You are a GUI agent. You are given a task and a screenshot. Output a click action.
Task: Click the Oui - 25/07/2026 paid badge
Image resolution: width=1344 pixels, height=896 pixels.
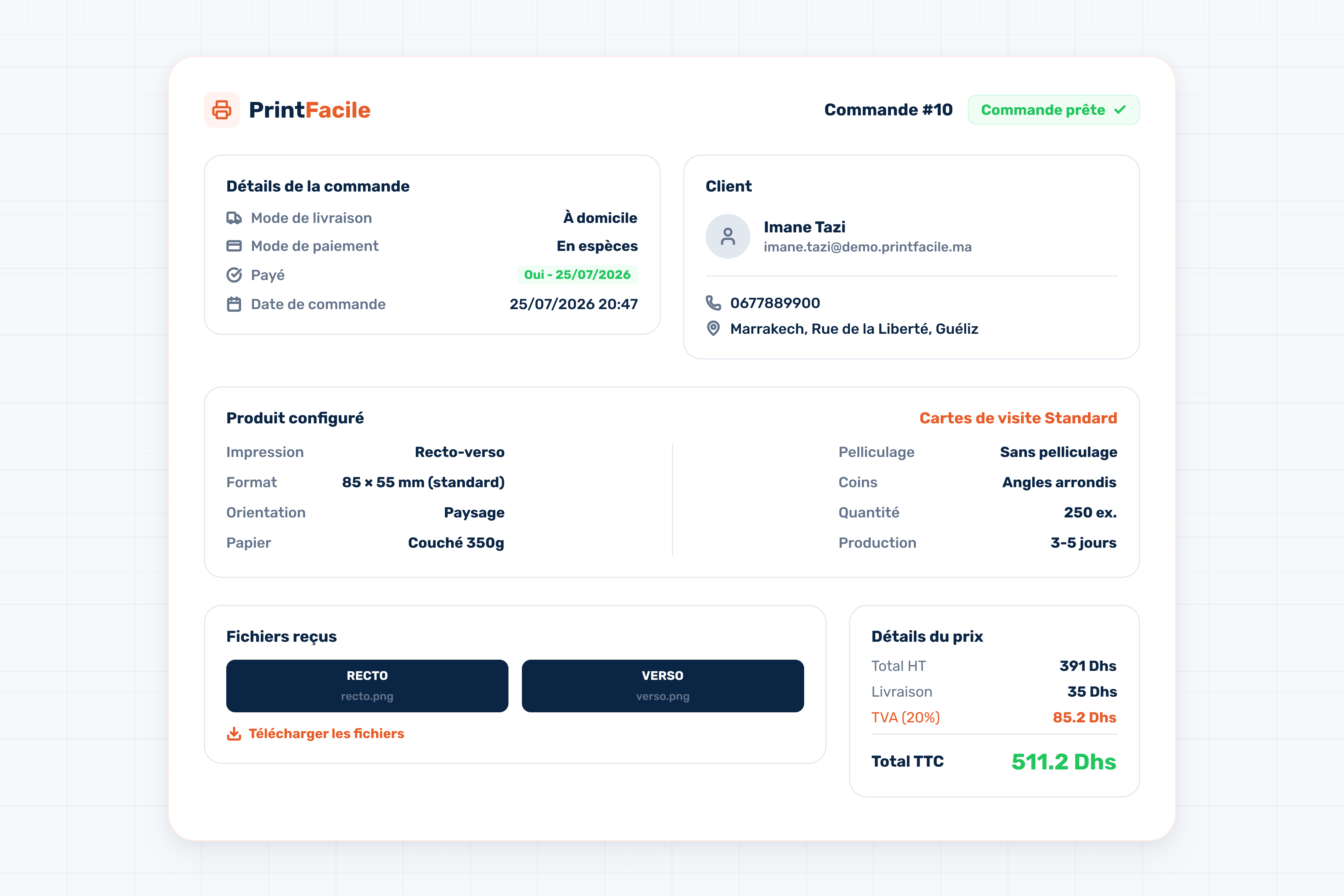click(578, 275)
